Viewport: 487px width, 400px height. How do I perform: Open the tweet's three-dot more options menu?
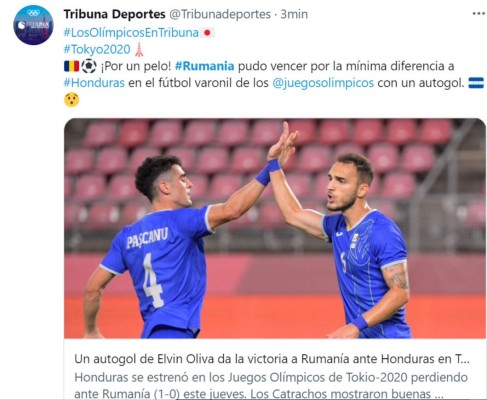tap(479, 14)
